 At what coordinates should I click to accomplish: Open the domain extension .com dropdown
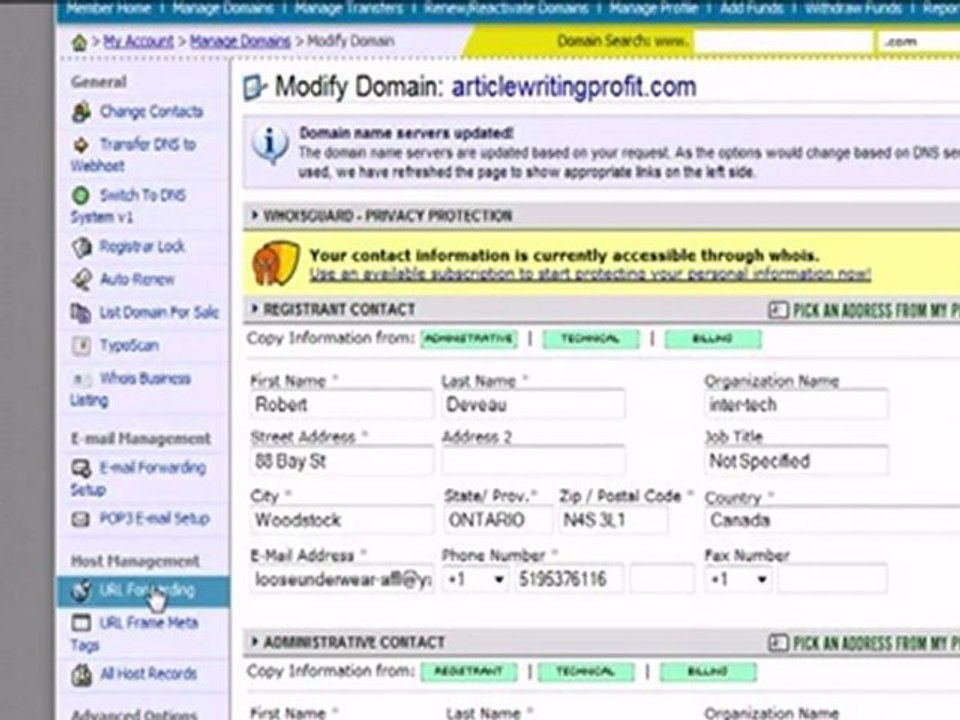pos(918,42)
